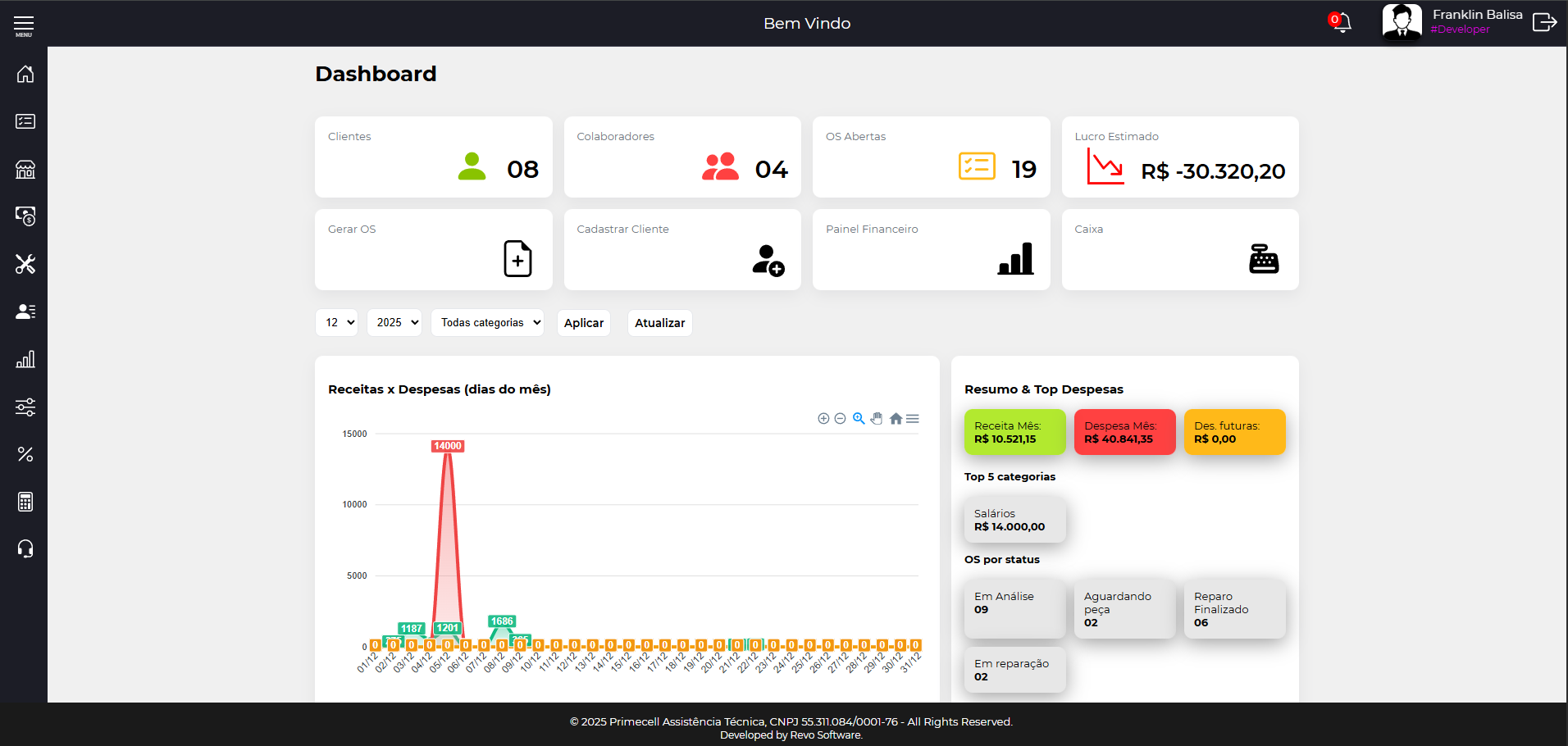
Task: Reset chart zoom with home icon
Action: coord(896,419)
